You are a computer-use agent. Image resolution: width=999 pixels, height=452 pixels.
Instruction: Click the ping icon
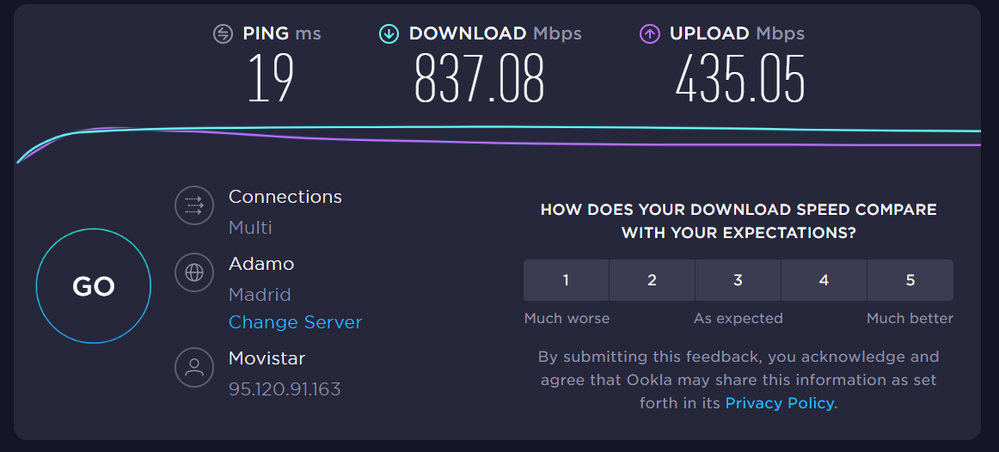pos(223,34)
